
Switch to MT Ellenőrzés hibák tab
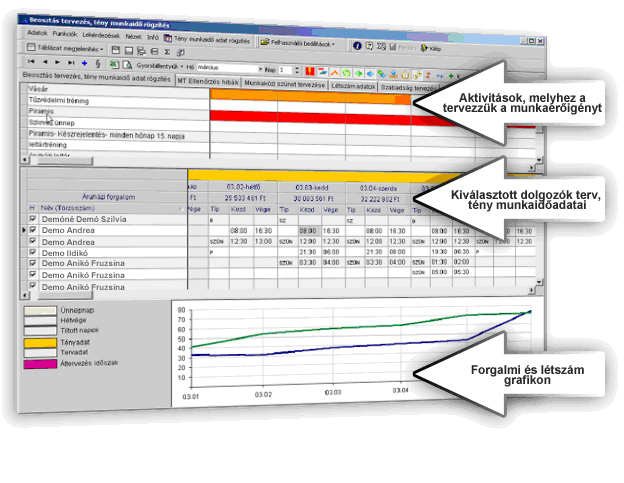pyautogui.click(x=206, y=80)
